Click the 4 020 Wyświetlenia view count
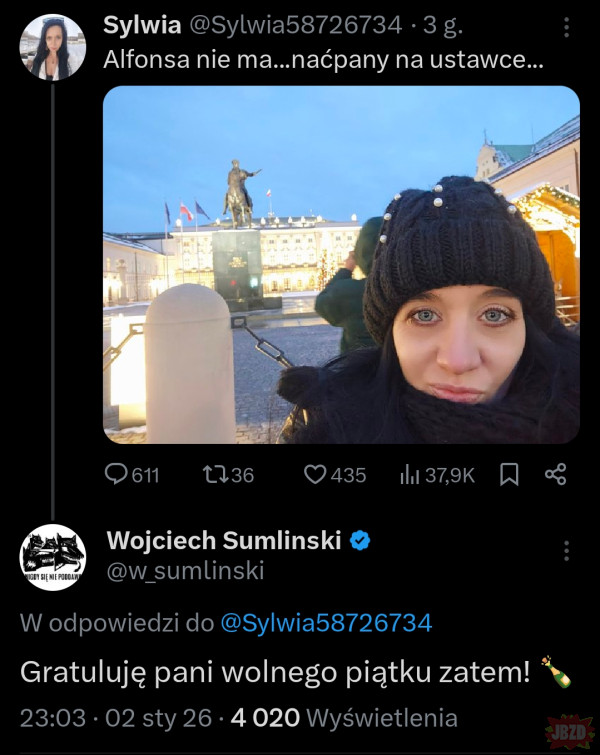This screenshot has height=755, width=600. tap(343, 718)
